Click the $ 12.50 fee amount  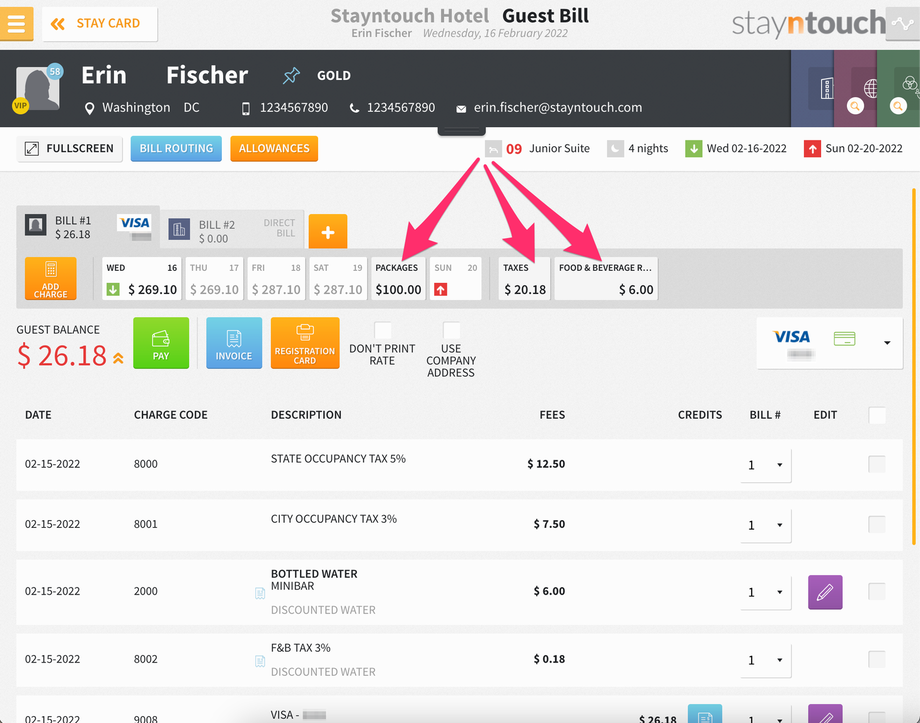pos(546,464)
